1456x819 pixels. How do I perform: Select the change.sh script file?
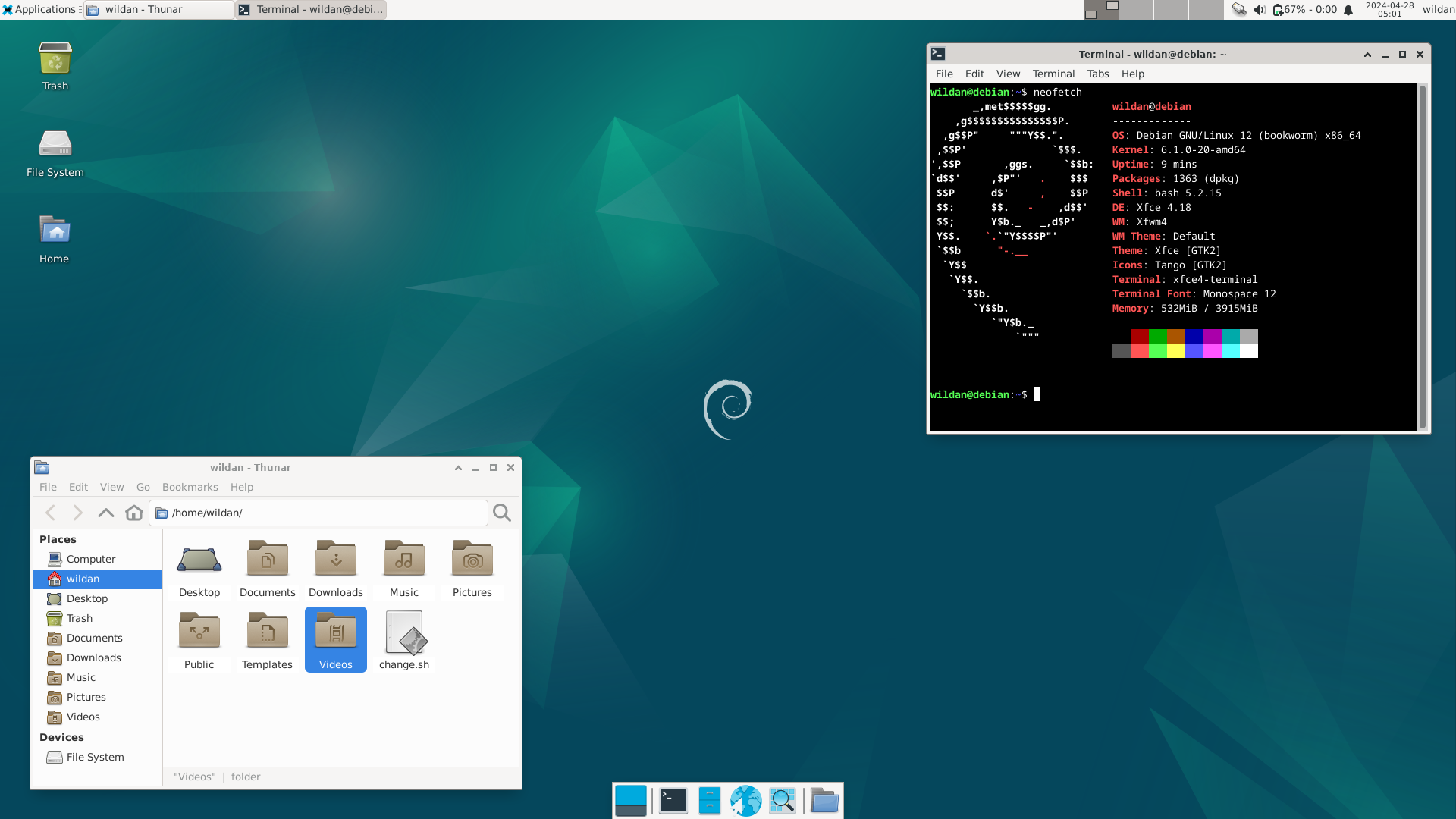pos(404,640)
